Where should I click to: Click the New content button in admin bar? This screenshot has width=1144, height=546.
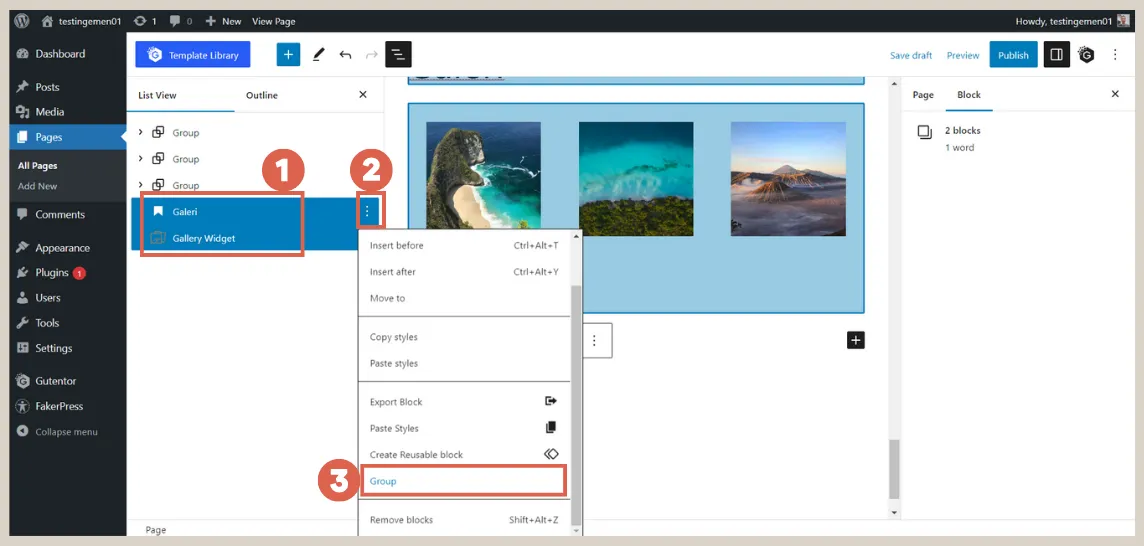pos(223,21)
